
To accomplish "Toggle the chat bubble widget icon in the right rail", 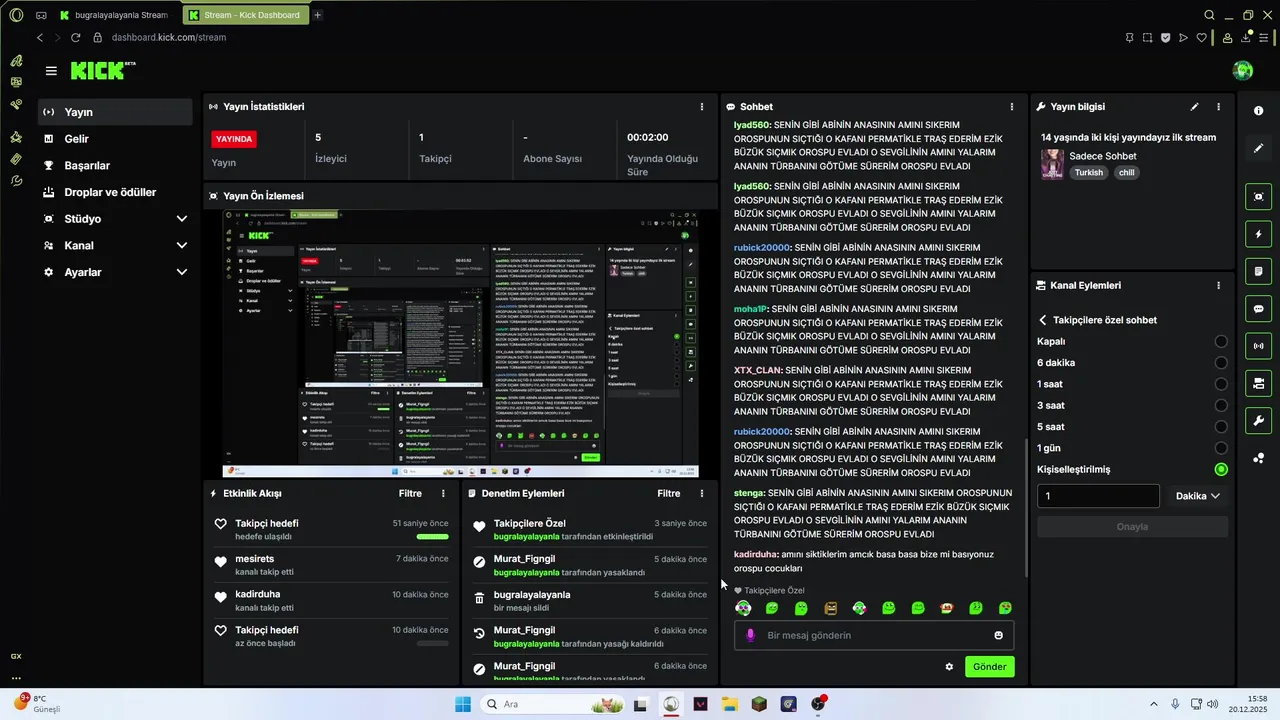I will 1258,309.
